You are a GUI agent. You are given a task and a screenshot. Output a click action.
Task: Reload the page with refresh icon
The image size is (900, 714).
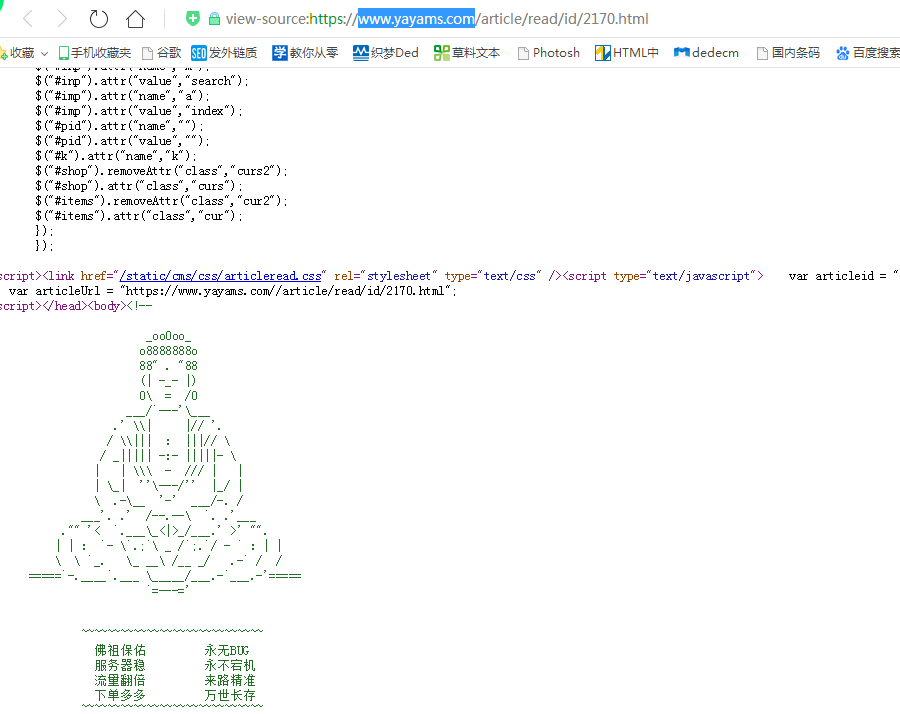[98, 19]
